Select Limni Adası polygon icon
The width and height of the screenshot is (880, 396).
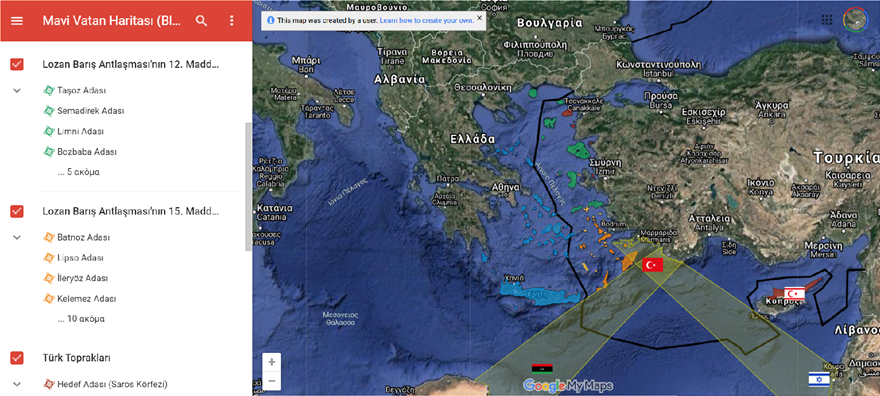[49, 131]
